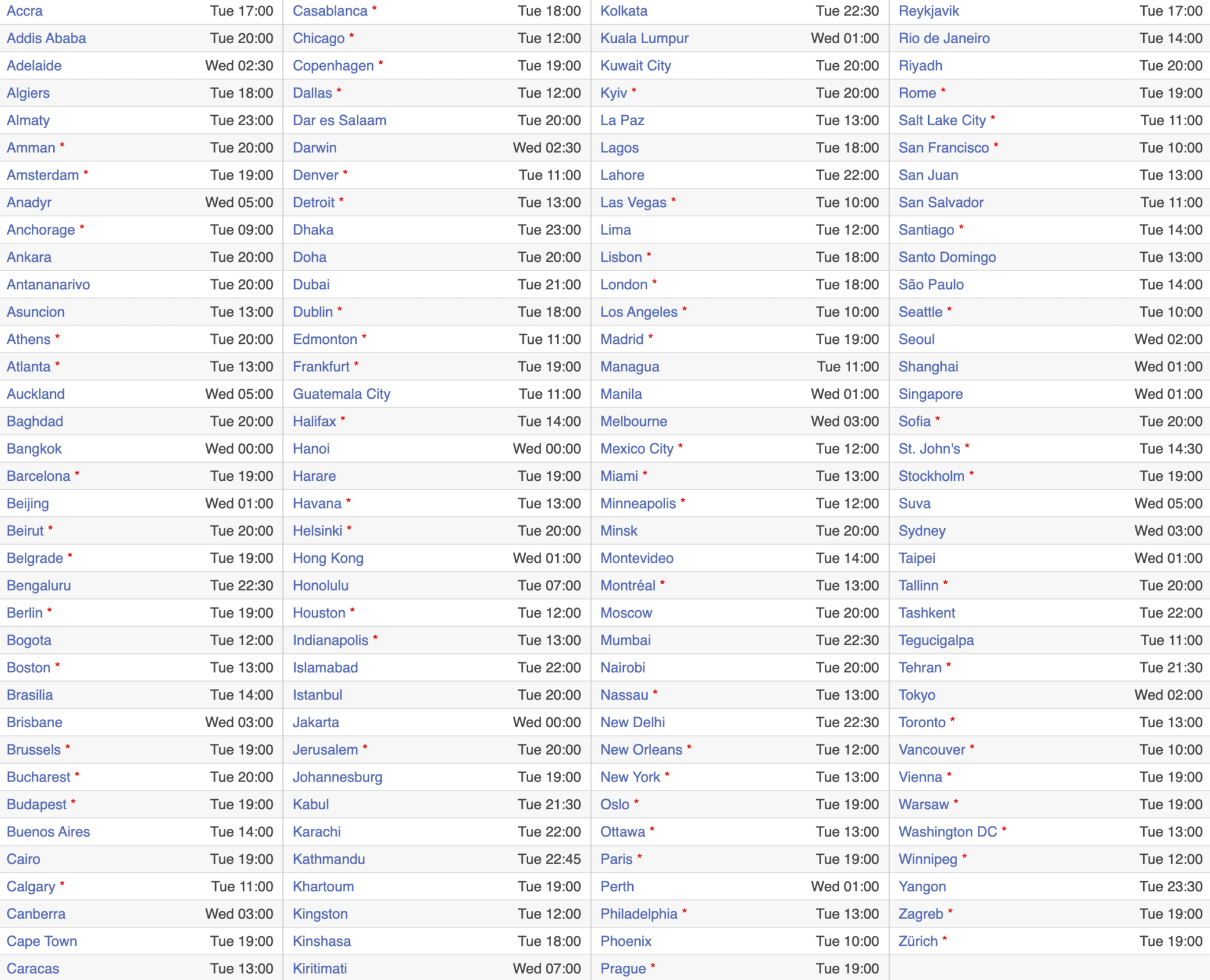Select the Mexico City link

click(x=636, y=449)
